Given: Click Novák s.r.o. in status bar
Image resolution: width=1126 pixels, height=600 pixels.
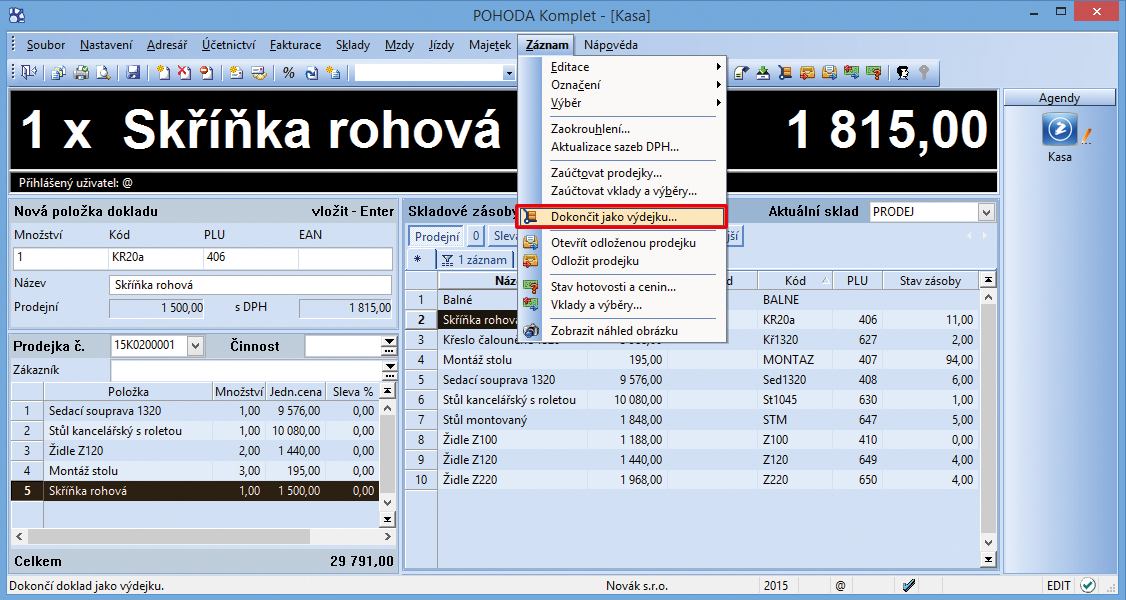Looking at the screenshot, I should click(x=638, y=586).
